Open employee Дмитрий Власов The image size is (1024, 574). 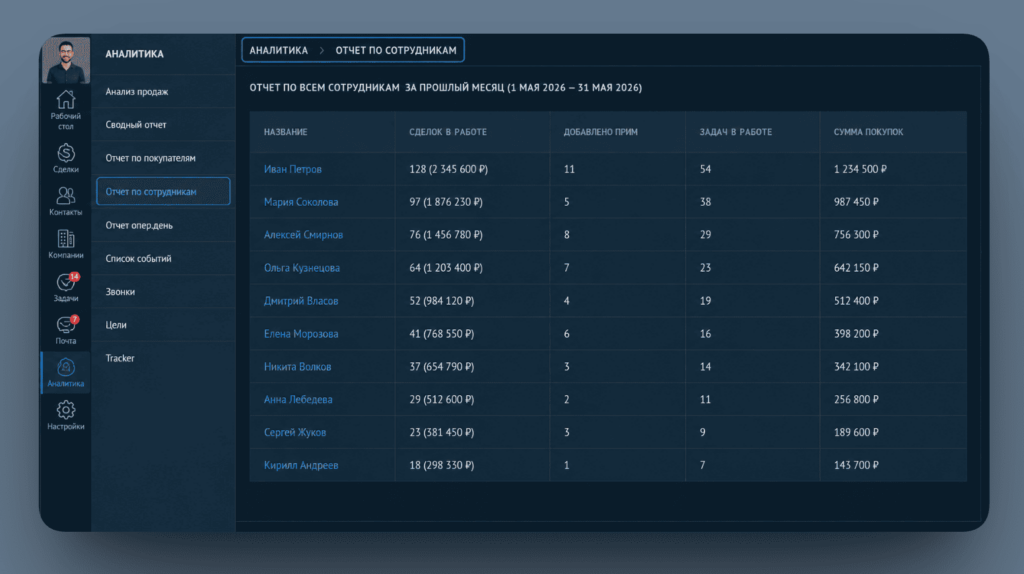click(301, 301)
